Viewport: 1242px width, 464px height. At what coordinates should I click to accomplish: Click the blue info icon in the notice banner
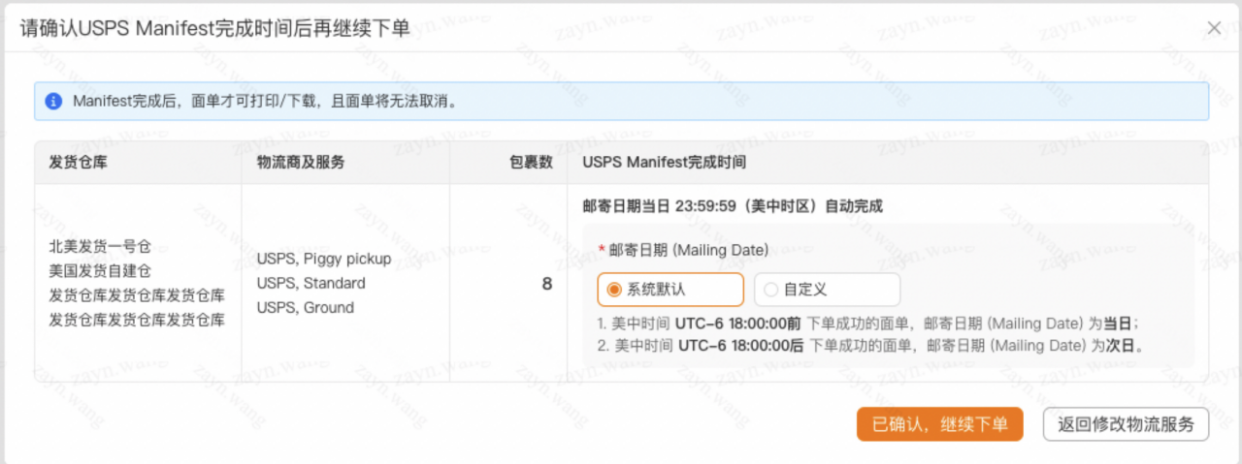point(54,101)
